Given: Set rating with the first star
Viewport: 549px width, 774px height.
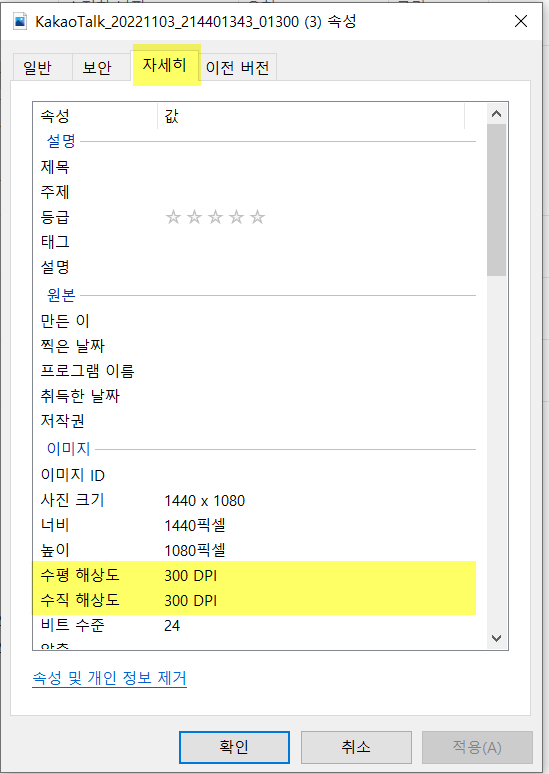Looking at the screenshot, I should click(173, 217).
